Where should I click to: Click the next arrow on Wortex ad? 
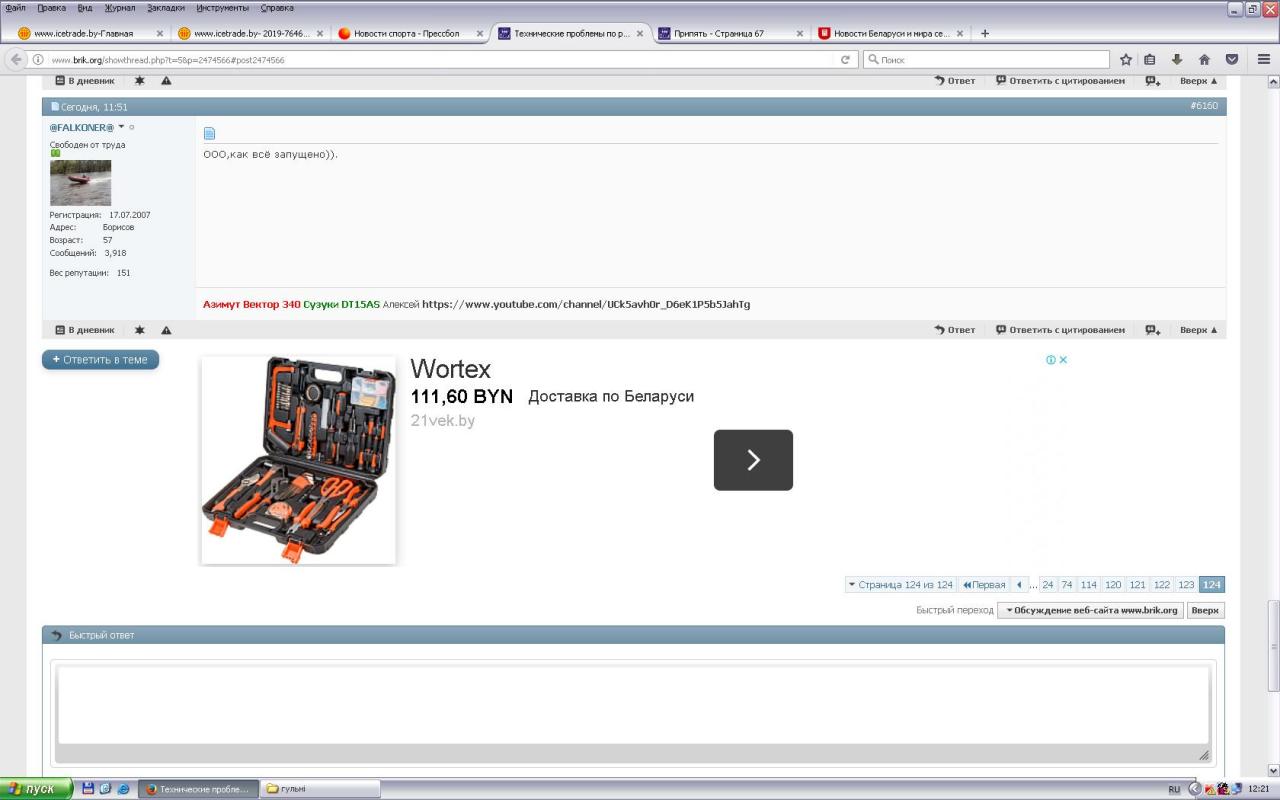click(753, 460)
